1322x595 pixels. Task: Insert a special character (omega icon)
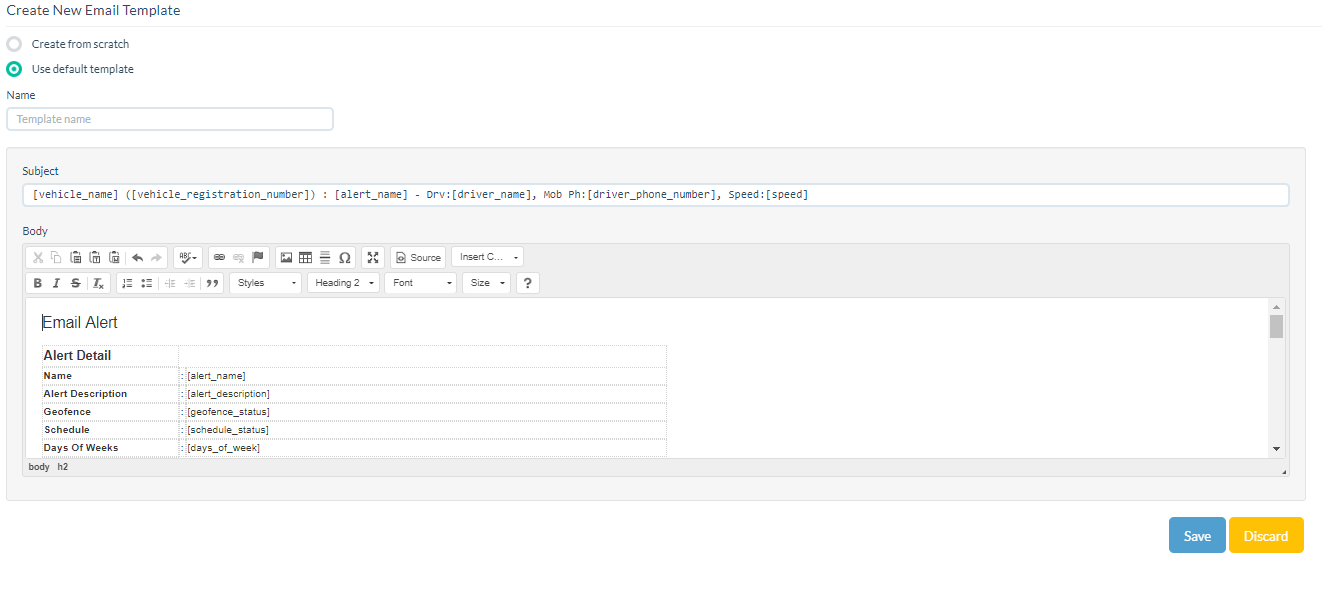tap(345, 257)
